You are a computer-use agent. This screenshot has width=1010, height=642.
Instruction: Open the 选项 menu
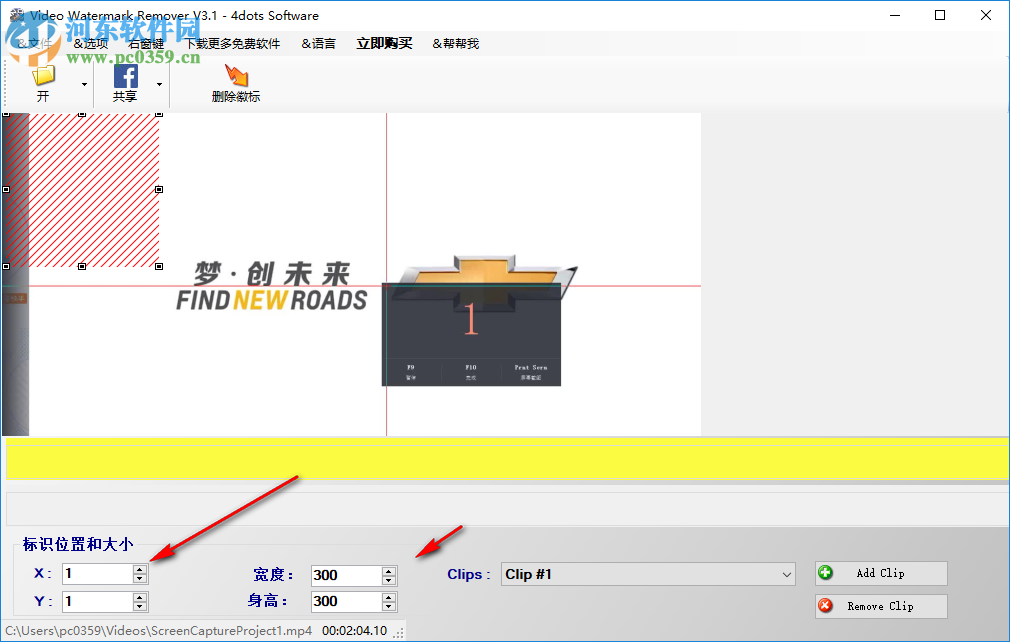pos(90,43)
